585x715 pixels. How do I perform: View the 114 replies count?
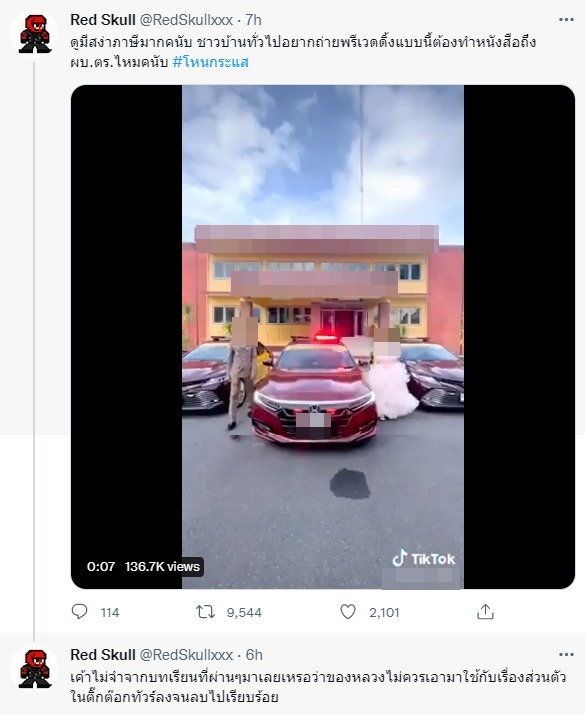pos(110,612)
